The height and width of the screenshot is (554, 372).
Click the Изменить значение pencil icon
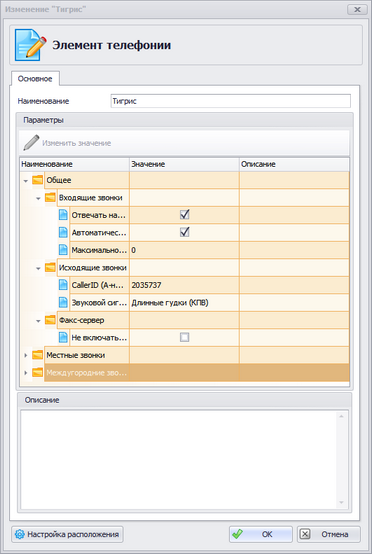[x=31, y=143]
